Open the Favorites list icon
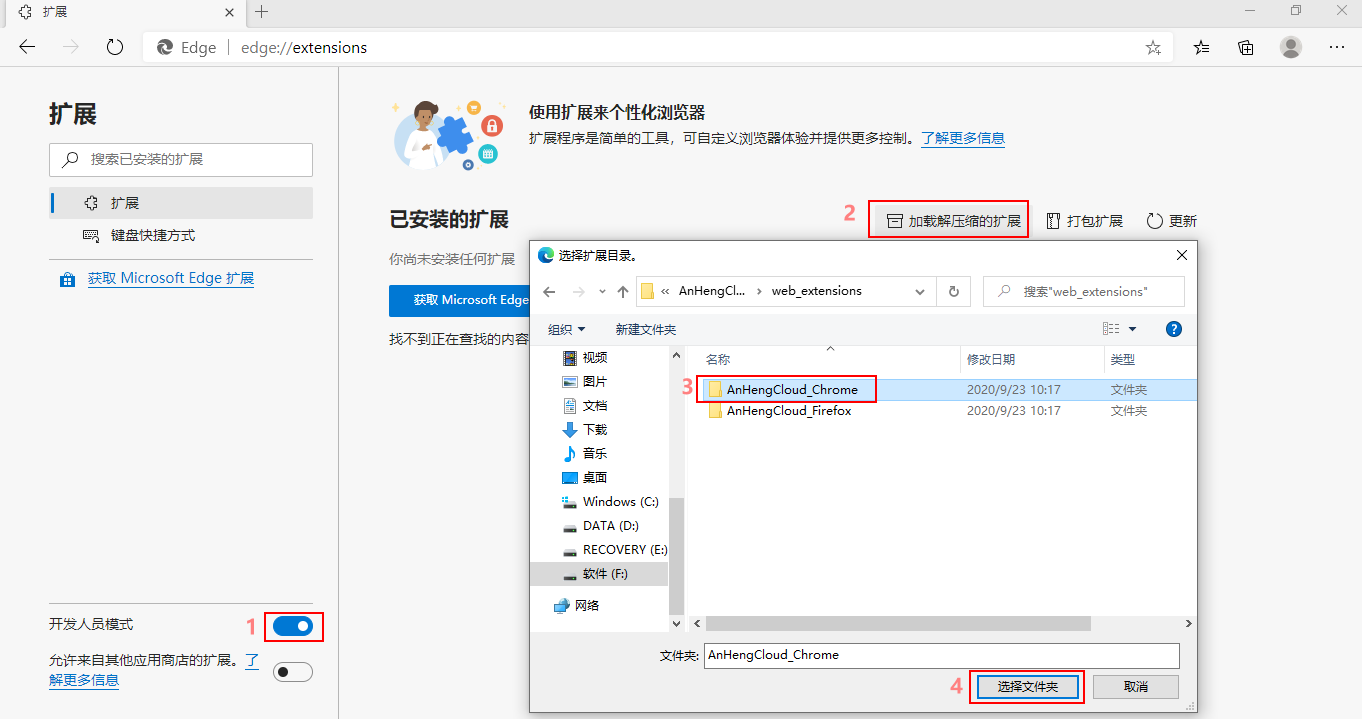 tap(1202, 47)
